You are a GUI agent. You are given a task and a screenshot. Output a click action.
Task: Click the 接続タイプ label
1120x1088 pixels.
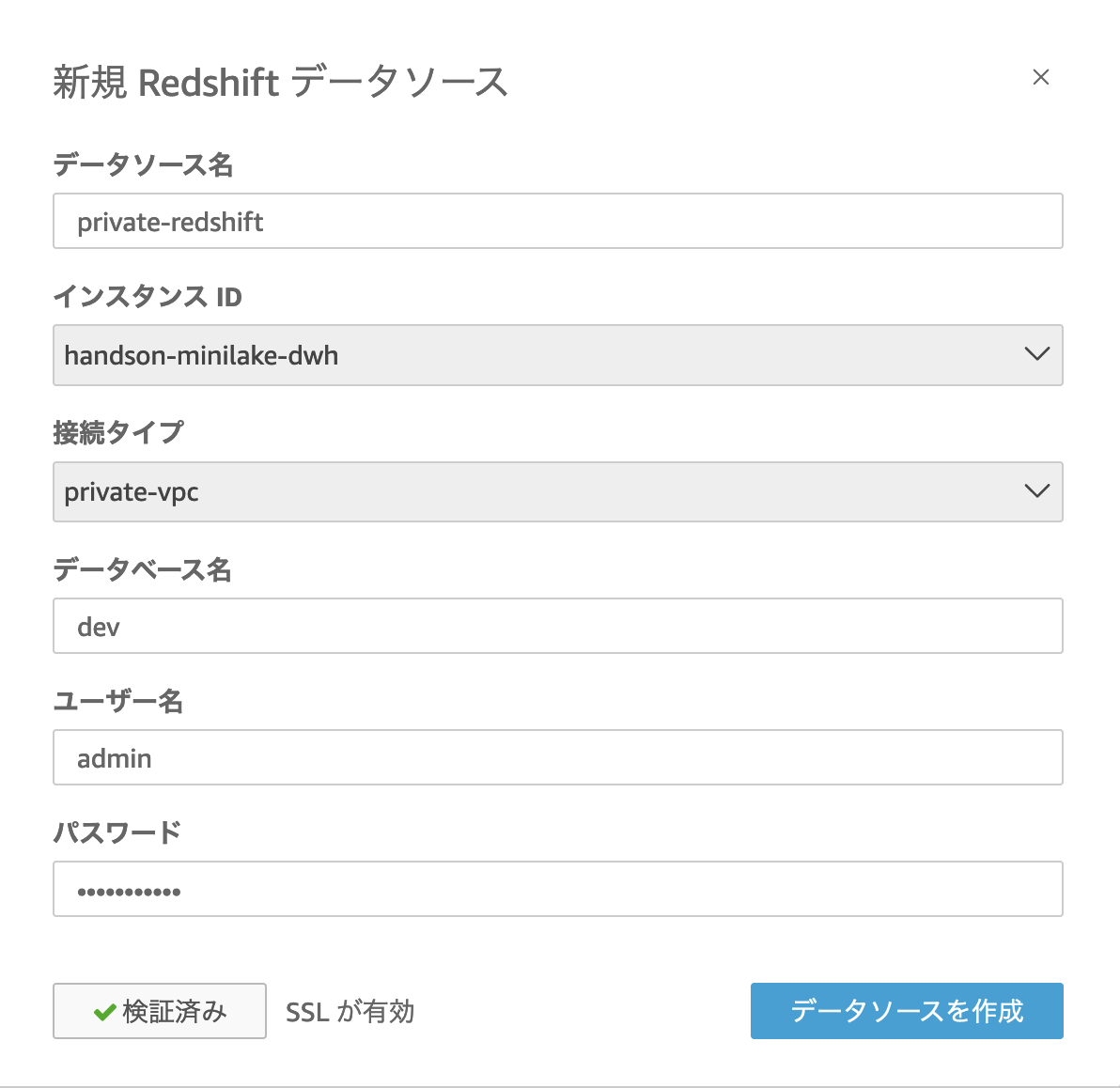118,432
